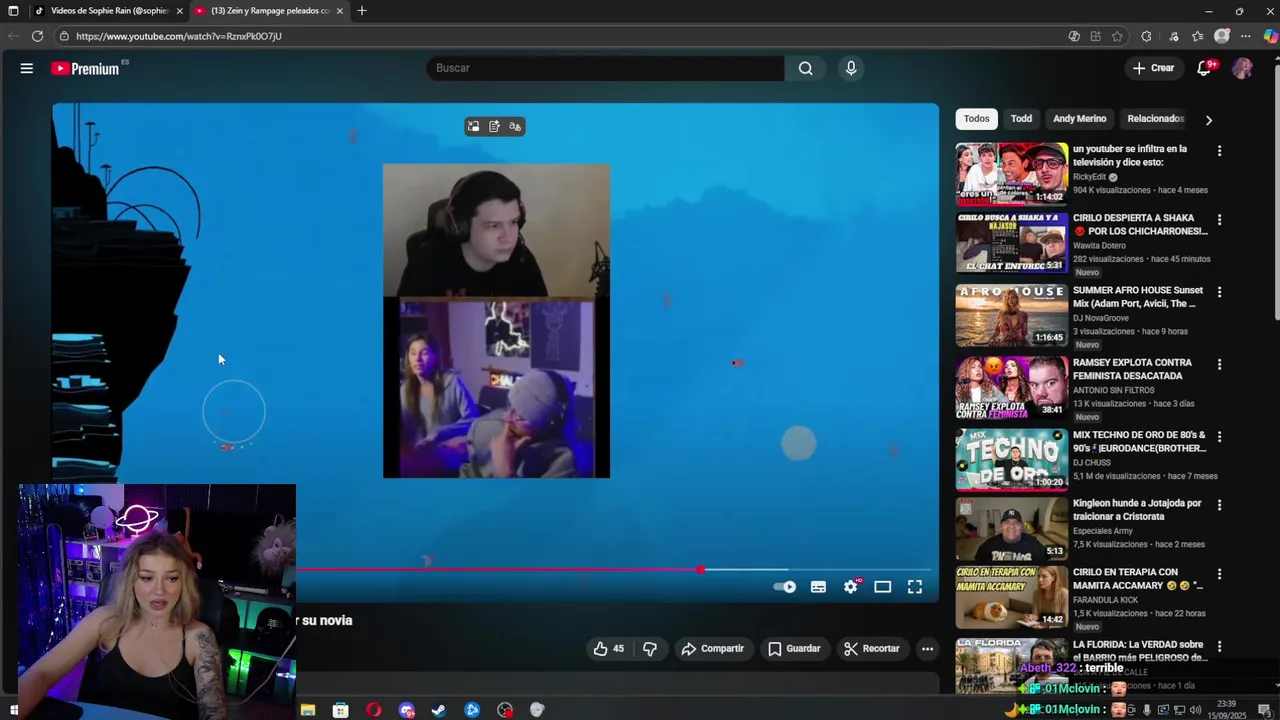Open Edge profile avatar
The width and height of the screenshot is (1280, 720).
tap(1221, 36)
